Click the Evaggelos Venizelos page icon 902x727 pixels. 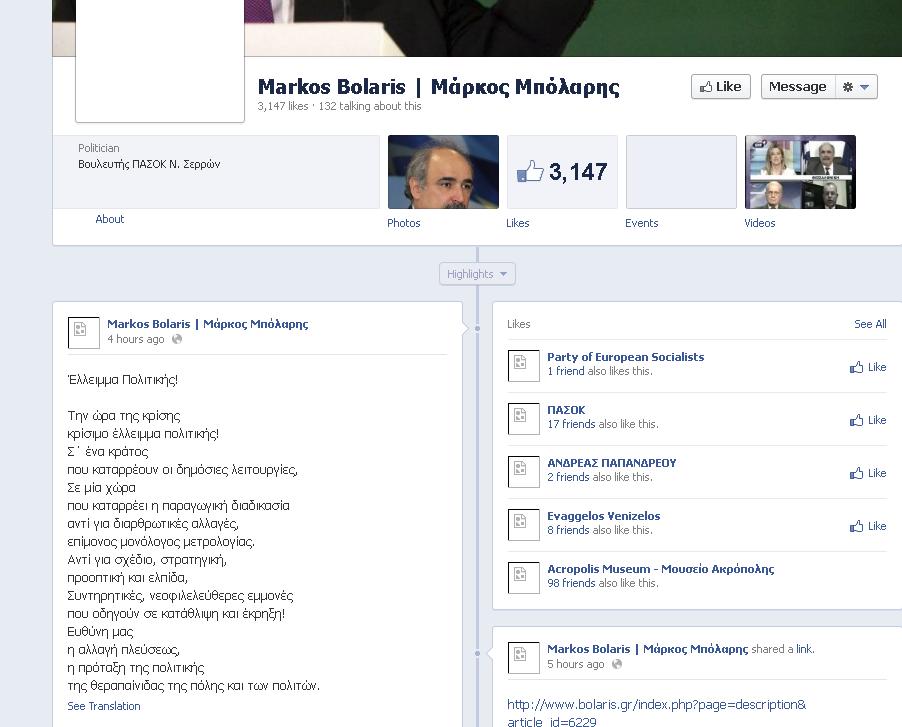coord(524,524)
